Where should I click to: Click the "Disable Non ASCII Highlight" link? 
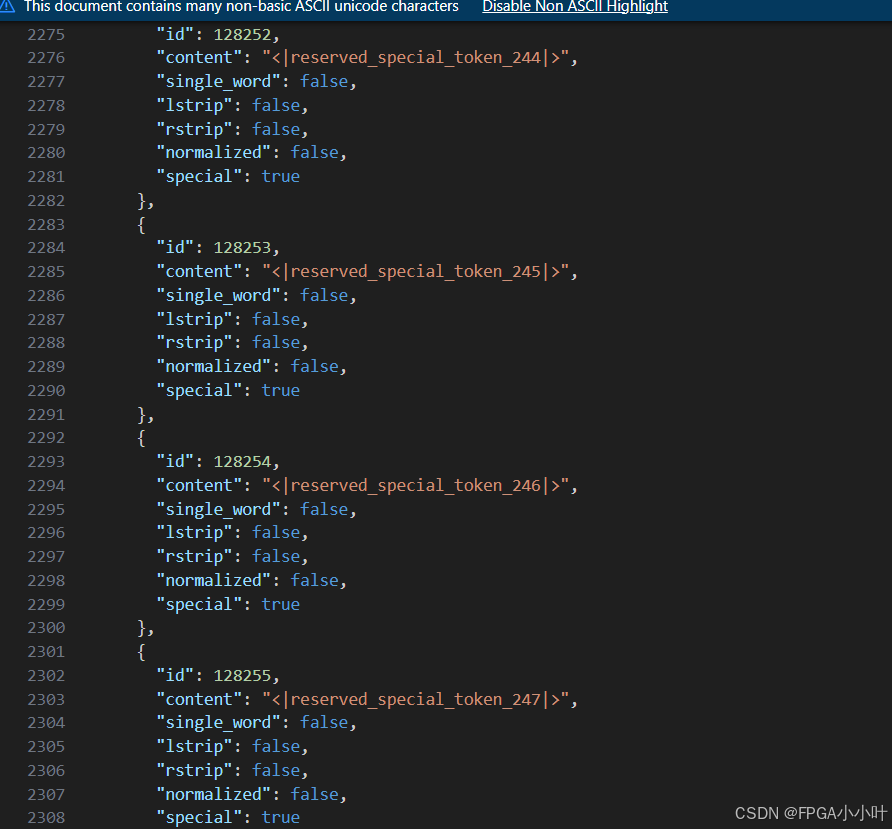(574, 9)
